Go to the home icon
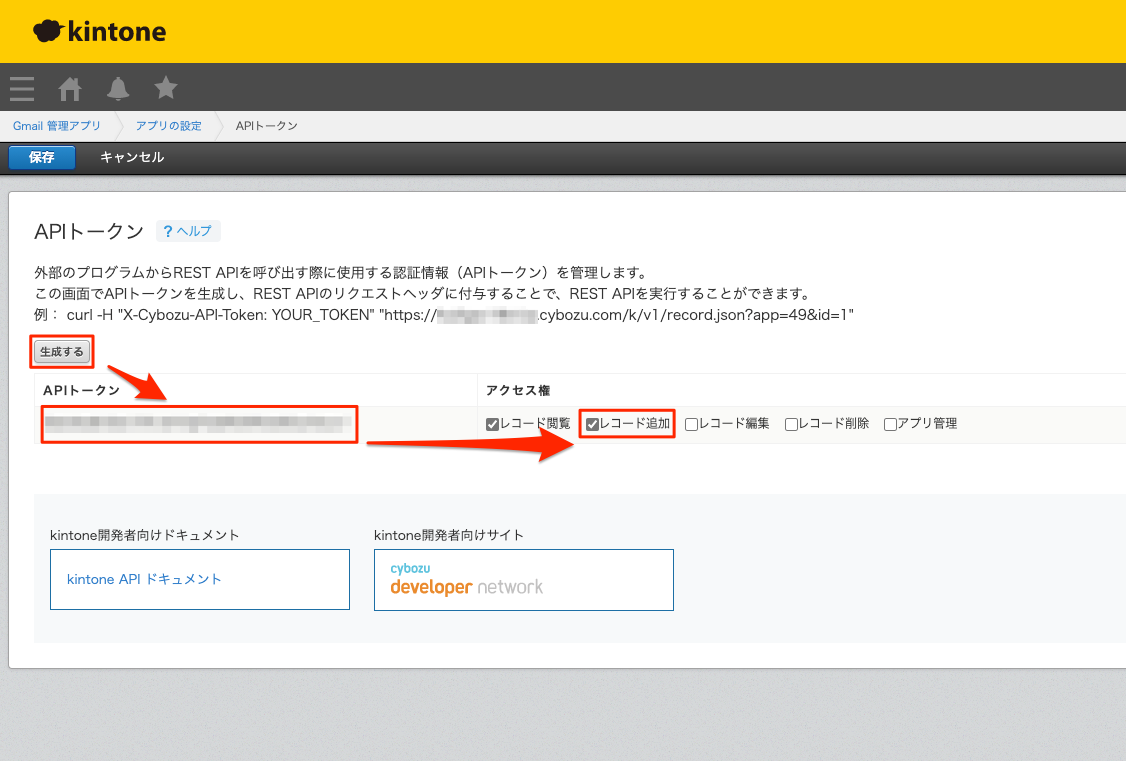This screenshot has width=1126, height=761. tap(70, 88)
